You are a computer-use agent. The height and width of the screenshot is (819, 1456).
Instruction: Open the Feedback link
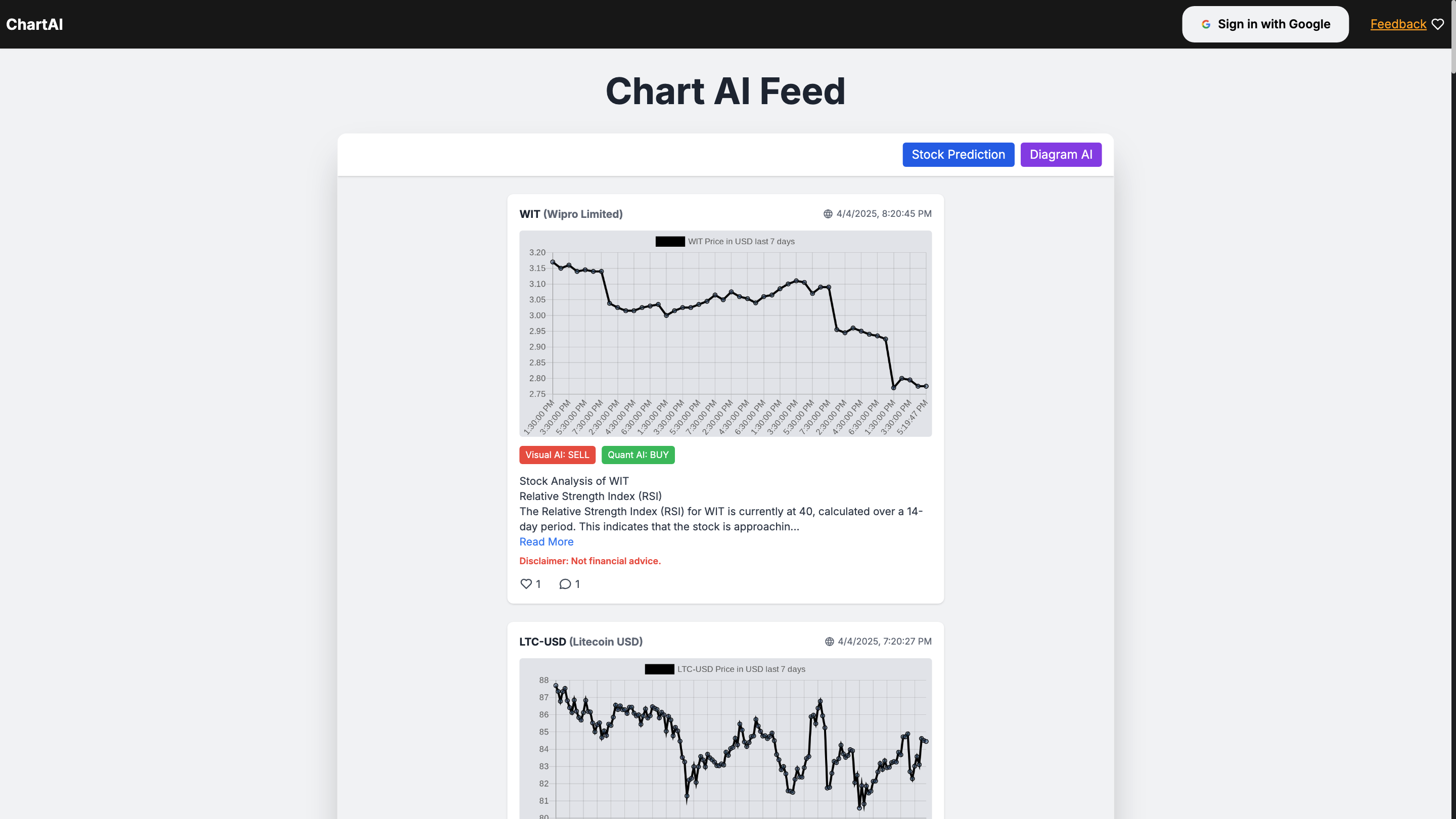coord(1398,24)
